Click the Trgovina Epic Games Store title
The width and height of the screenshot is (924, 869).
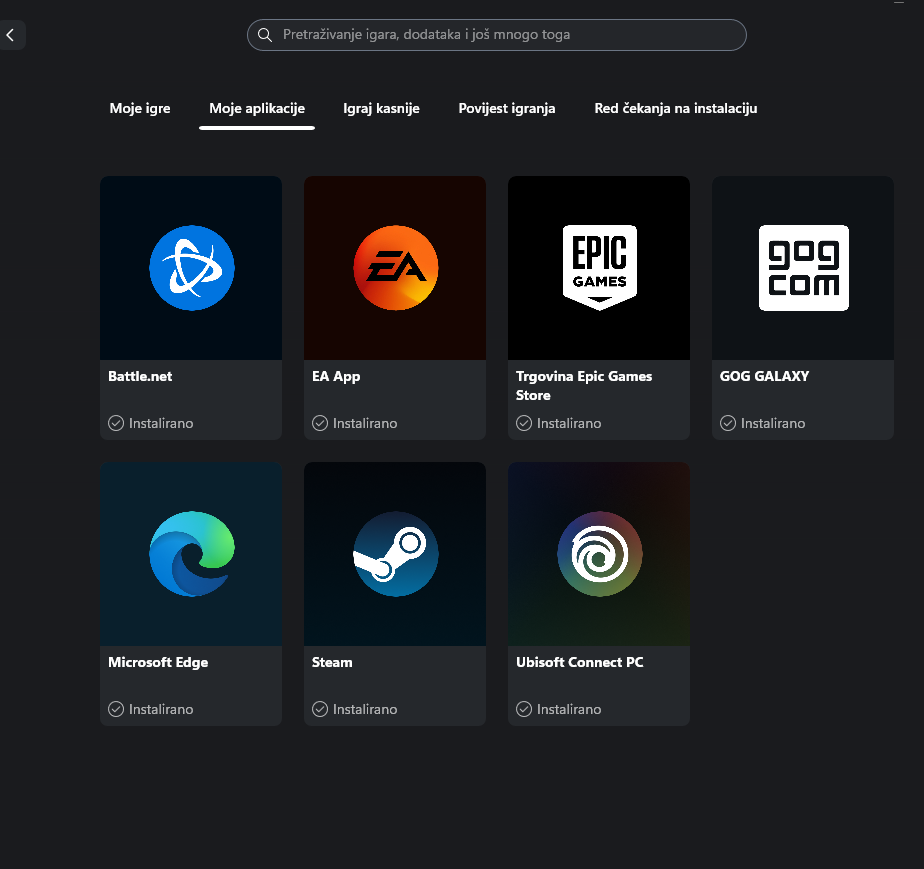click(584, 386)
